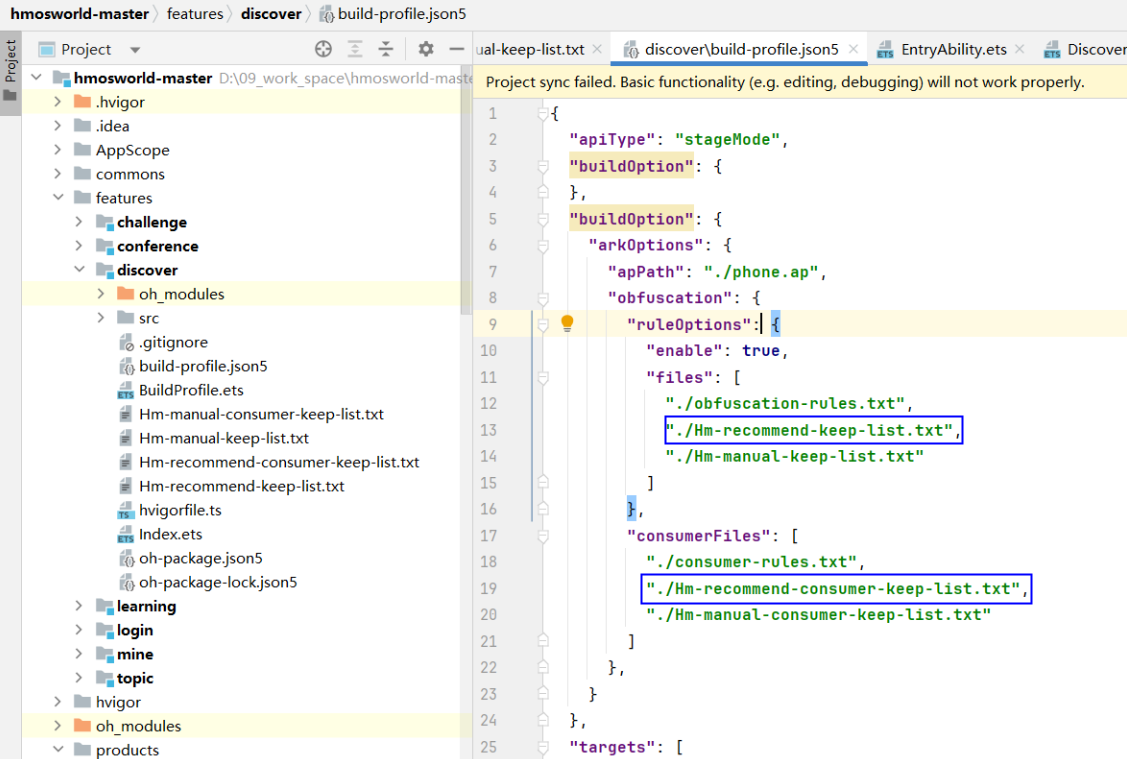Click the locate current file target icon

323,49
